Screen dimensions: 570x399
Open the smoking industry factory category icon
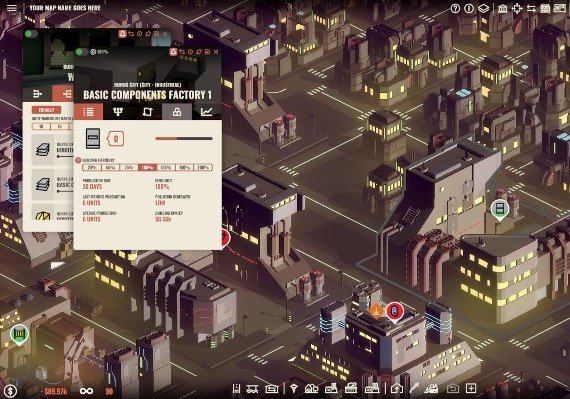pos(351,388)
